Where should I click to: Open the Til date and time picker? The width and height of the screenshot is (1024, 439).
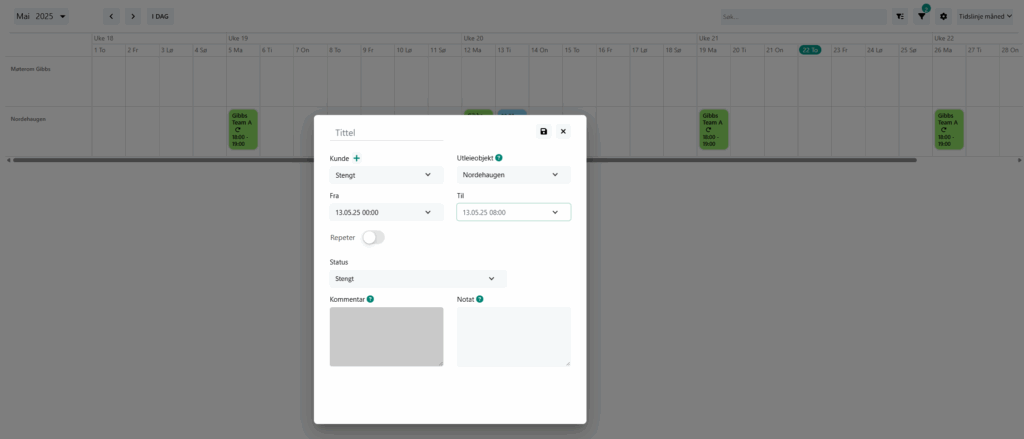click(x=513, y=212)
